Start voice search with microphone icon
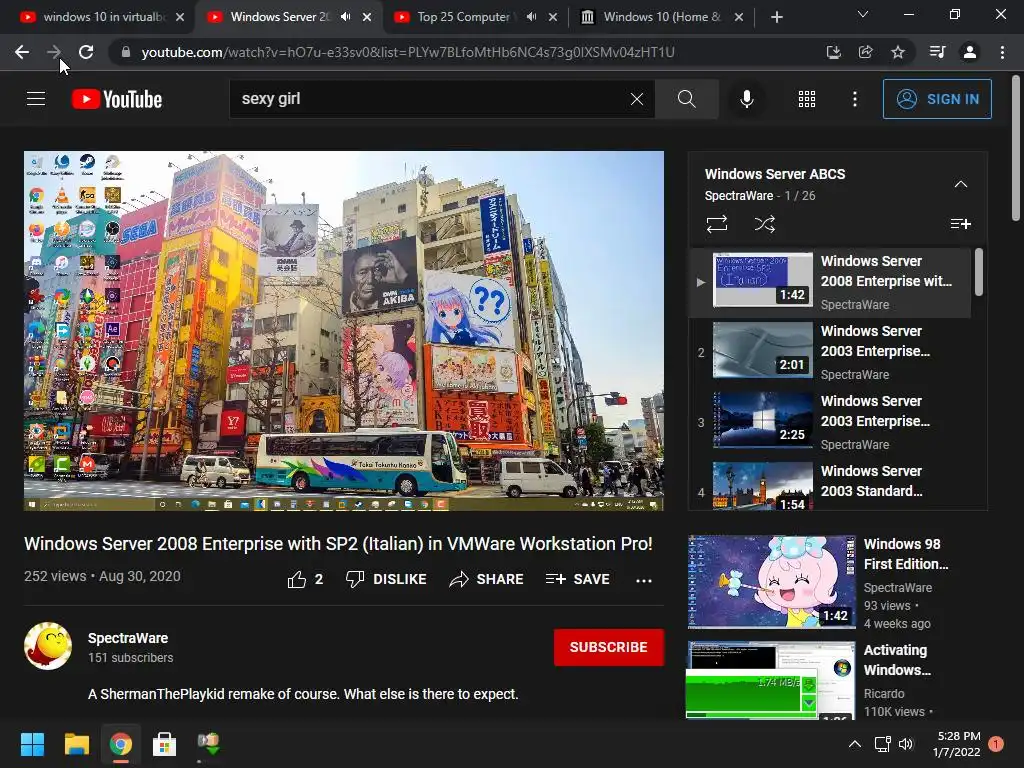 pyautogui.click(x=746, y=99)
